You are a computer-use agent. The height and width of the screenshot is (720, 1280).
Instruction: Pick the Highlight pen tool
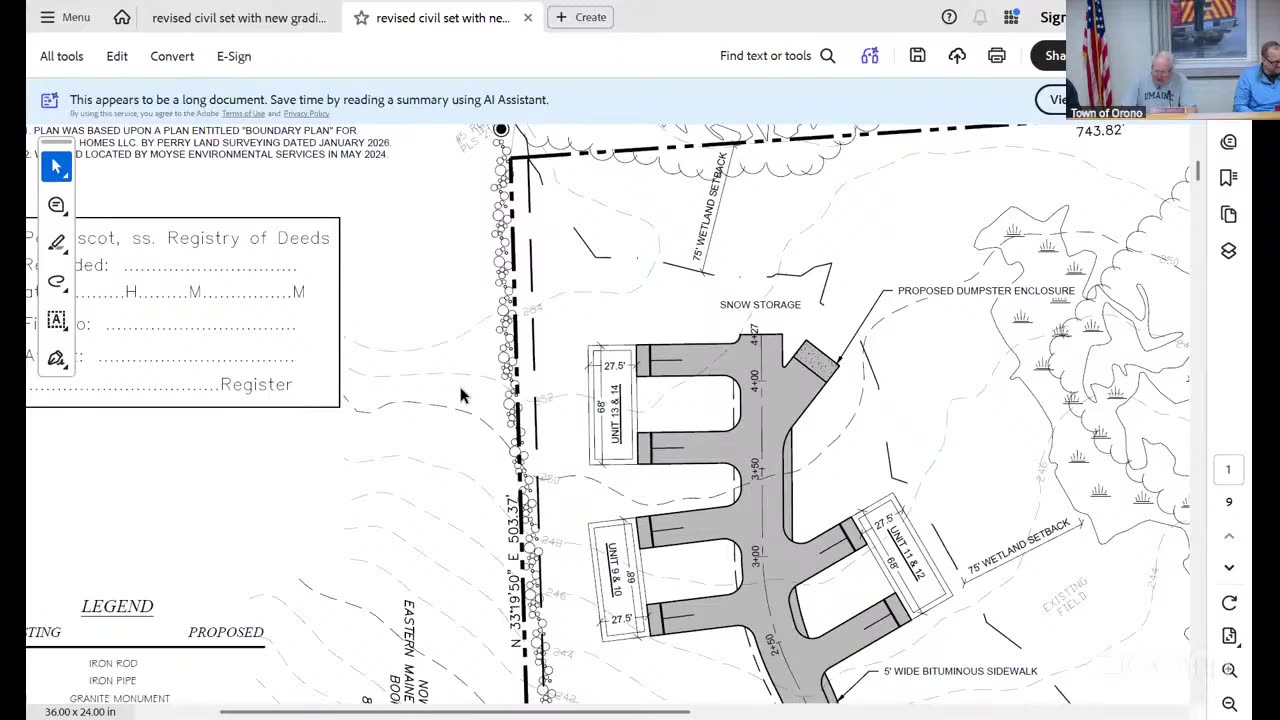tap(56, 243)
